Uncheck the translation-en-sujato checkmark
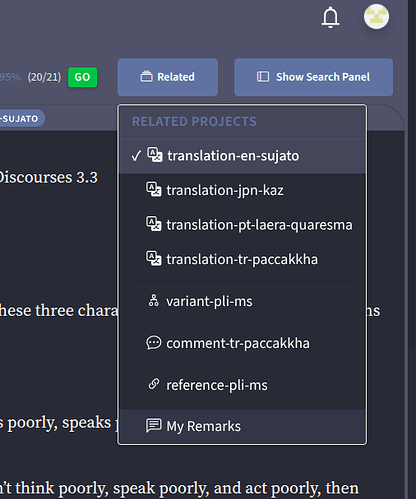416x499 pixels. coord(136,156)
